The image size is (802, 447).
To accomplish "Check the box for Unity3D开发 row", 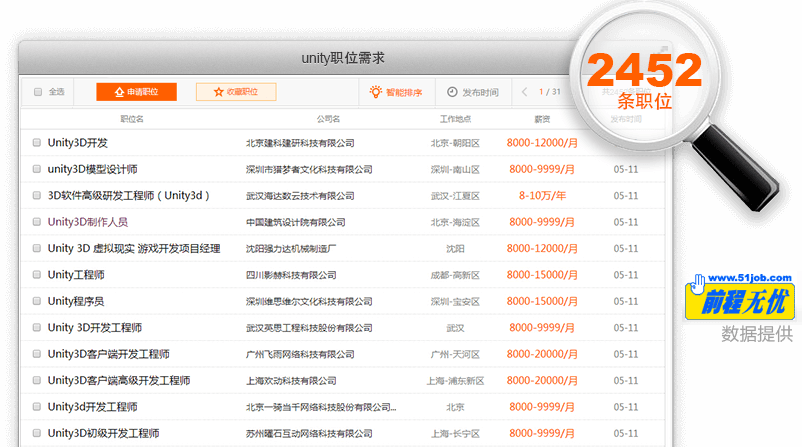I will [x=37, y=143].
